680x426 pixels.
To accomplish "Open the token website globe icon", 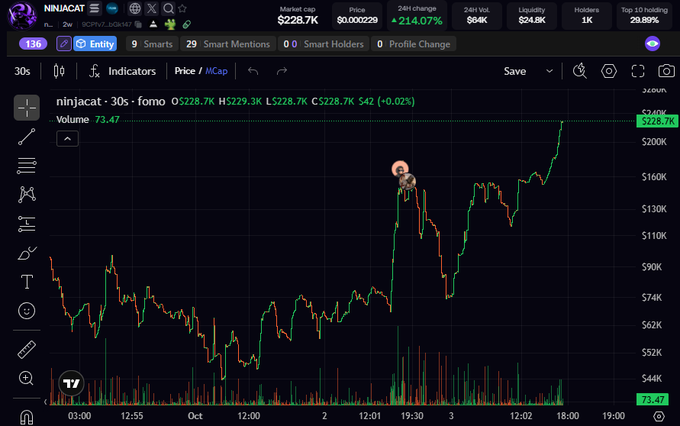I will (135, 8).
